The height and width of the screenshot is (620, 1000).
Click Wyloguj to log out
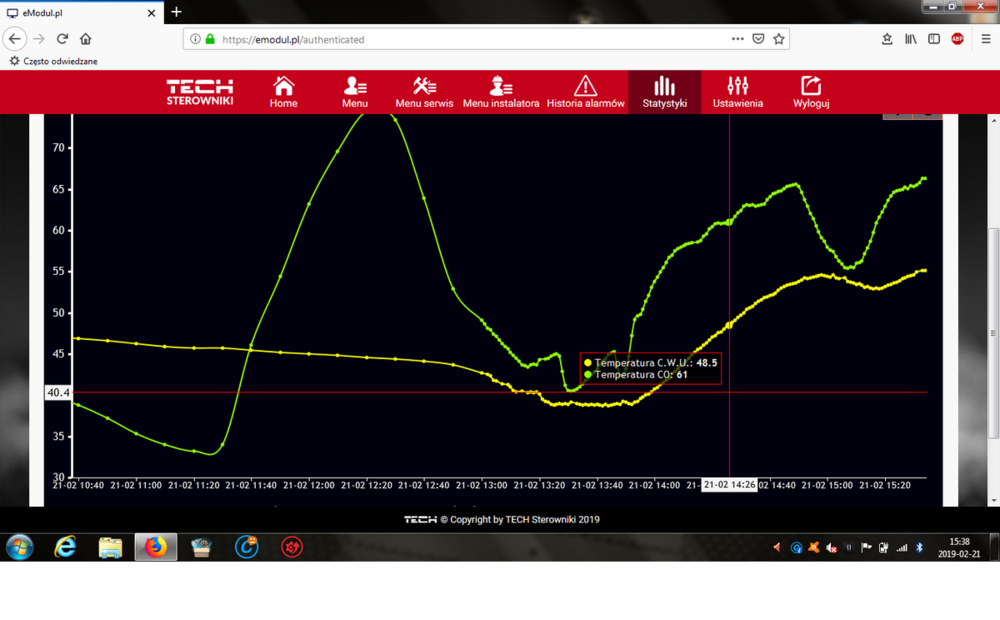[811, 92]
